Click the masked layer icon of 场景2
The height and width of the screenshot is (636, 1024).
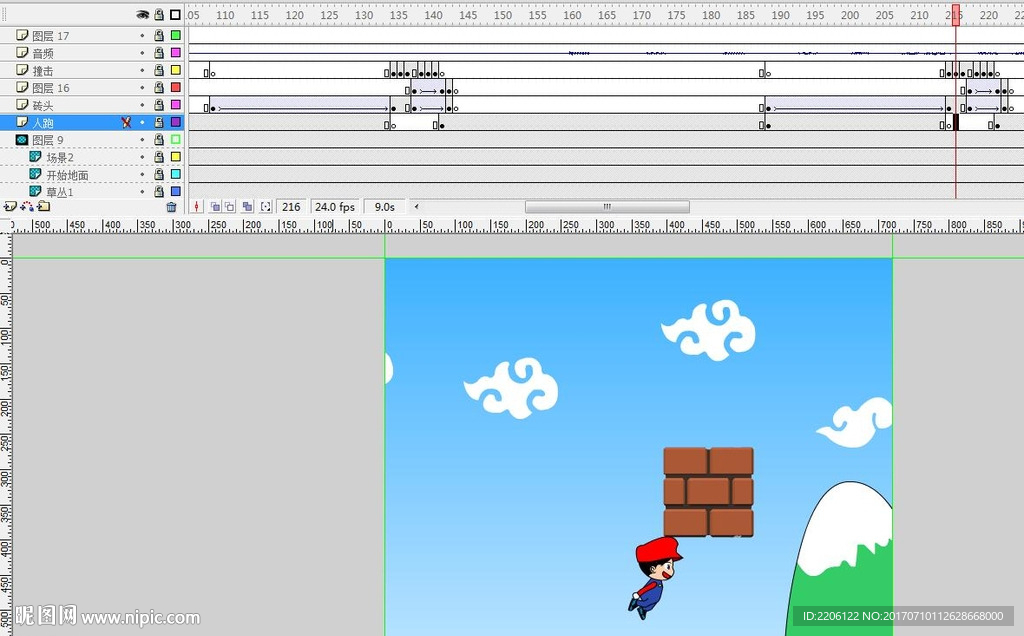35,157
